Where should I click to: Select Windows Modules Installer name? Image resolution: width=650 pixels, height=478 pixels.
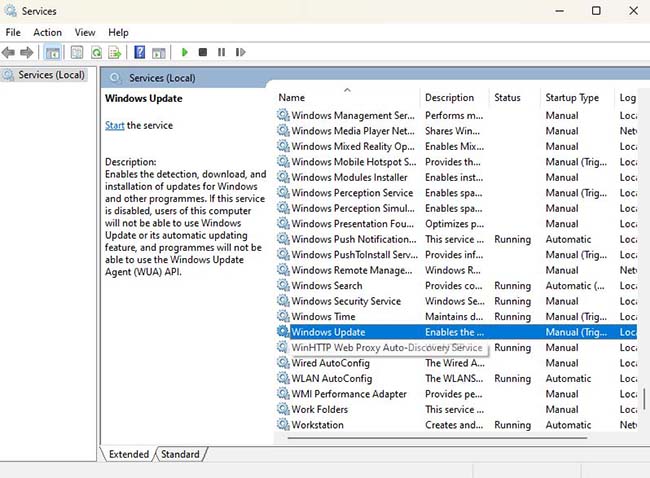[349, 177]
